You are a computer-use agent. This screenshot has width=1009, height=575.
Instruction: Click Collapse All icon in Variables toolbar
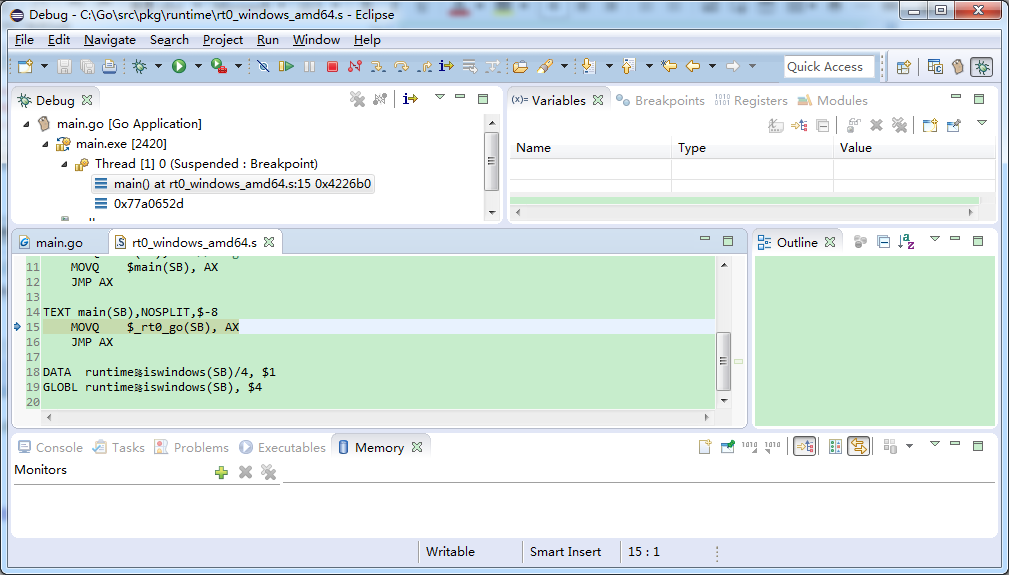coord(822,125)
